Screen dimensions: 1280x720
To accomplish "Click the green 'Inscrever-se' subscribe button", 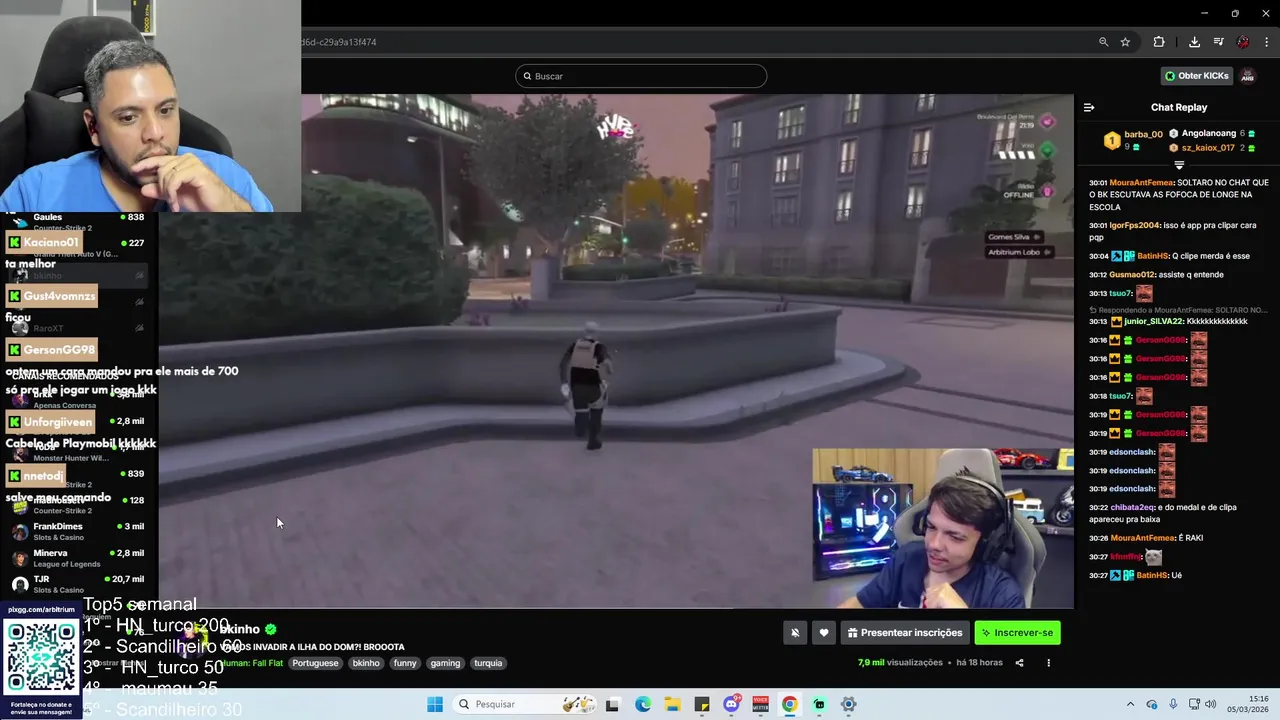I will click(1017, 633).
